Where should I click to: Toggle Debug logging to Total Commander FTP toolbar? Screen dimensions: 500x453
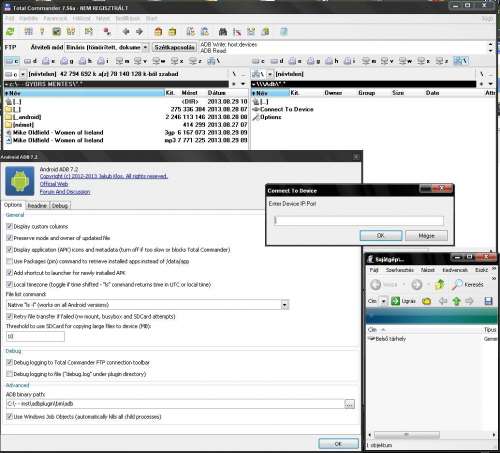coord(9,362)
